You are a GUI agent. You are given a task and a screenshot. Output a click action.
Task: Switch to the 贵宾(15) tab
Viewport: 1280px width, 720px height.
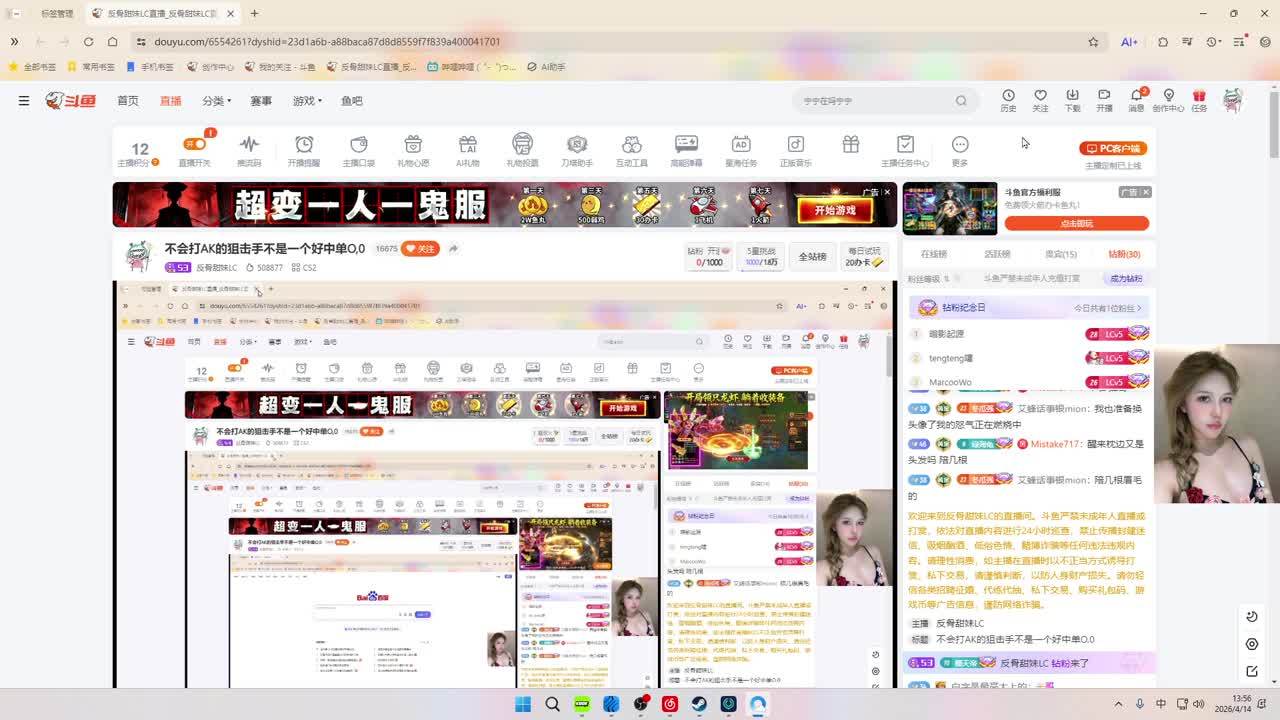(1060, 254)
